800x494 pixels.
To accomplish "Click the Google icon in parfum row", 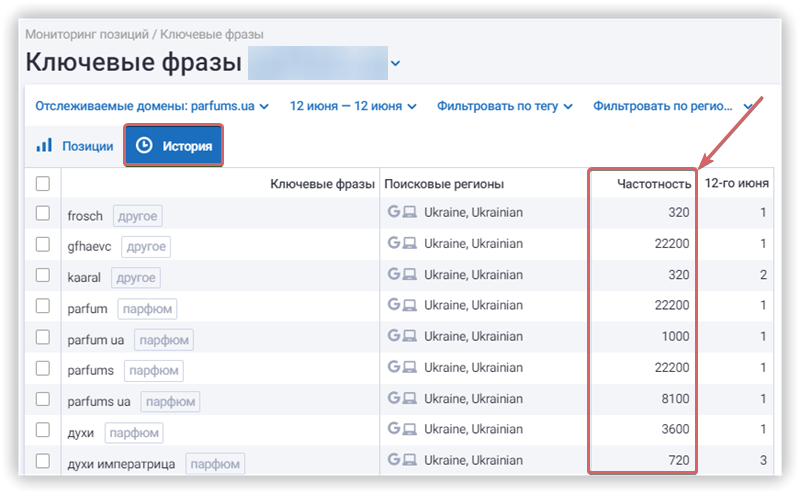I will [x=393, y=304].
